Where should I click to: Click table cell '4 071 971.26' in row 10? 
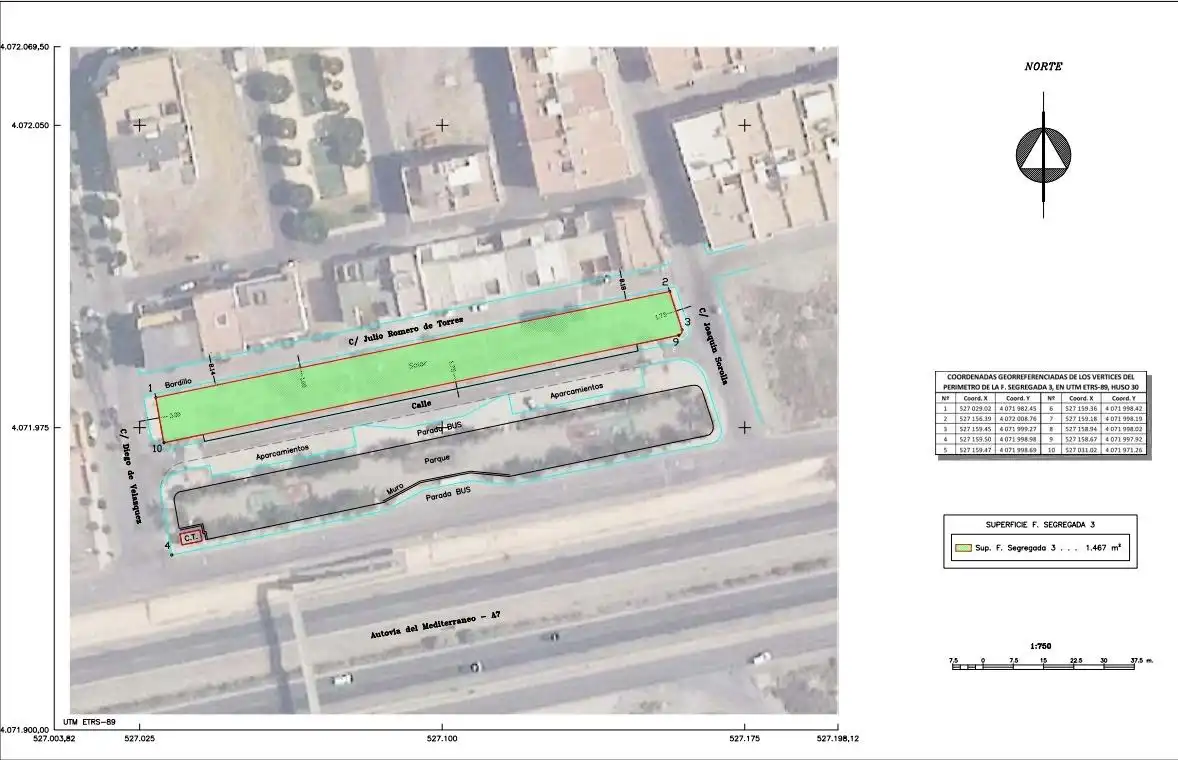(1124, 450)
